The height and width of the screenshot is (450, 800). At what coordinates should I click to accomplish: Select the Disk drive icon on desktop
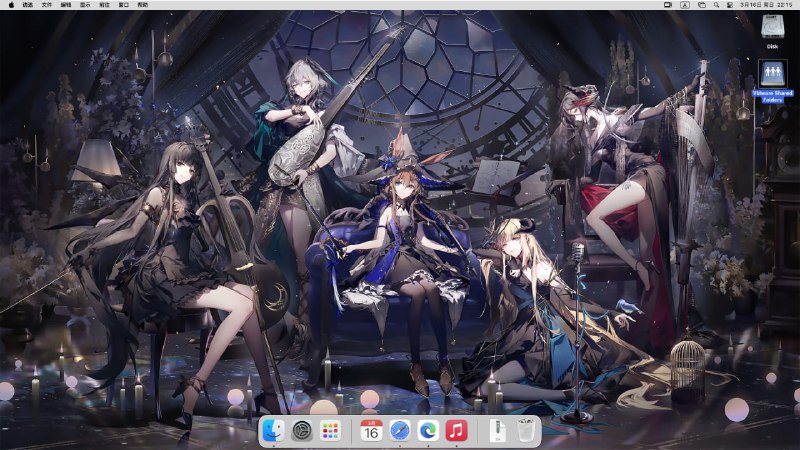771,28
